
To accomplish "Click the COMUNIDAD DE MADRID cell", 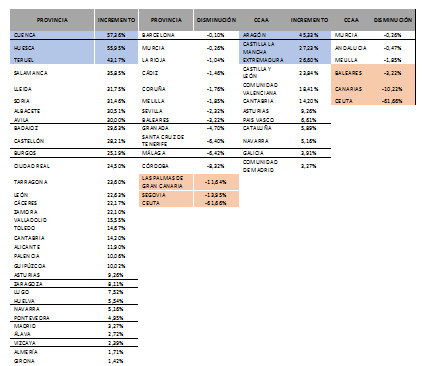I will pyautogui.click(x=262, y=166).
